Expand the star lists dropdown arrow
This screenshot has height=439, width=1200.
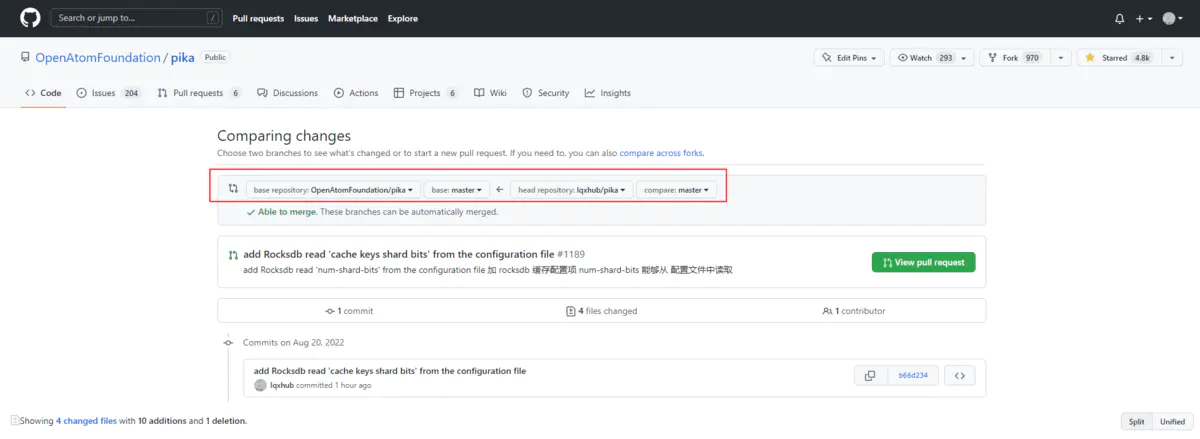pyautogui.click(x=1170, y=58)
